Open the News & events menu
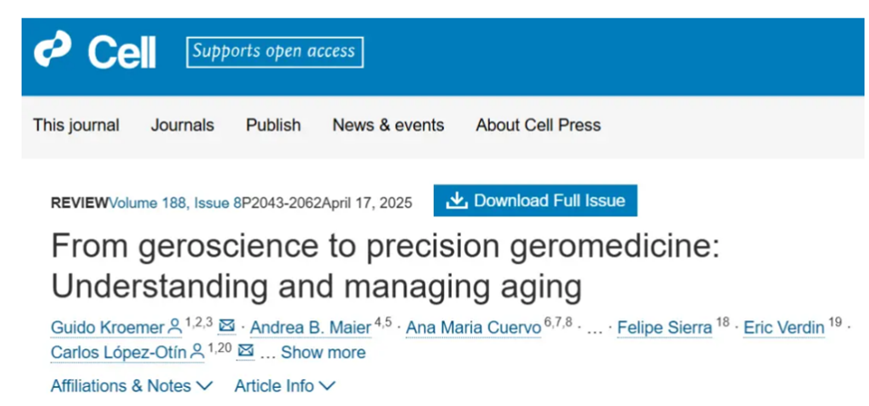This screenshot has height=406, width=869. pyautogui.click(x=388, y=125)
